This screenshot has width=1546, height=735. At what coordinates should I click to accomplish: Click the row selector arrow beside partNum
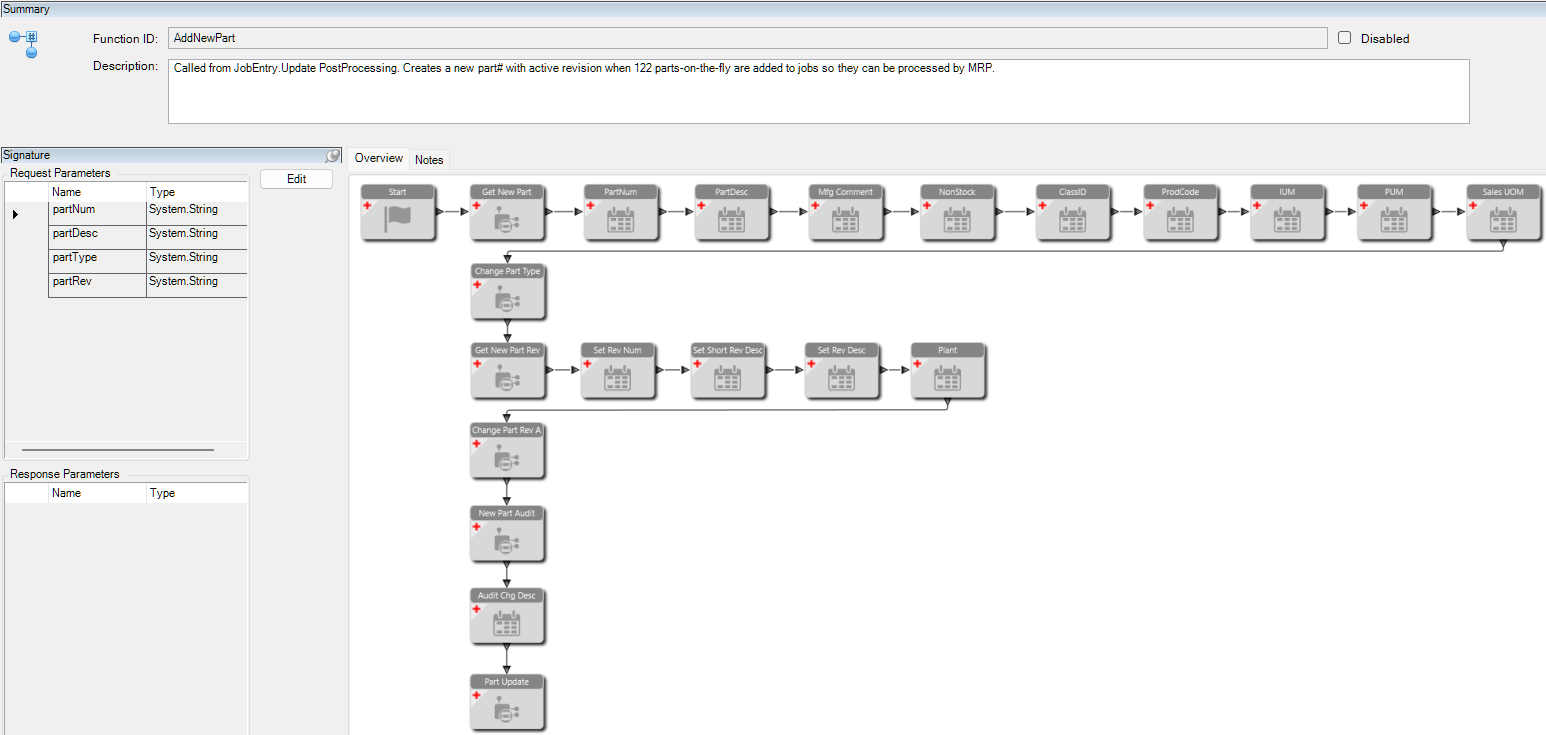coord(15,214)
